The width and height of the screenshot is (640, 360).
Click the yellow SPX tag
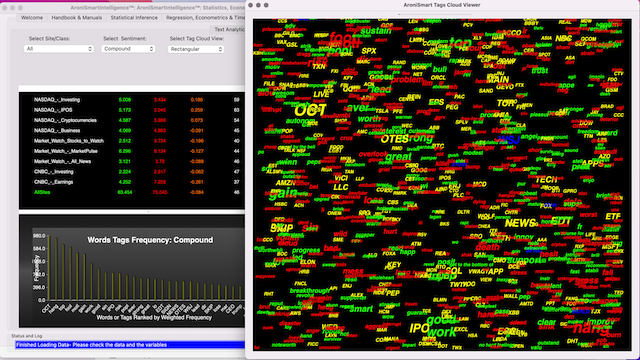(369, 51)
